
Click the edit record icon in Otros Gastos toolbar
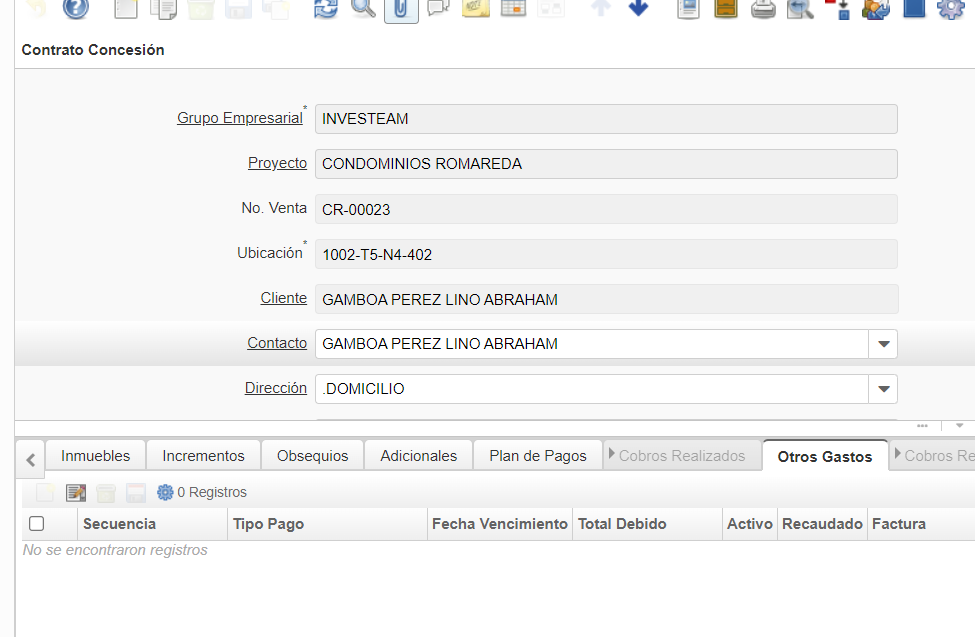(x=76, y=492)
